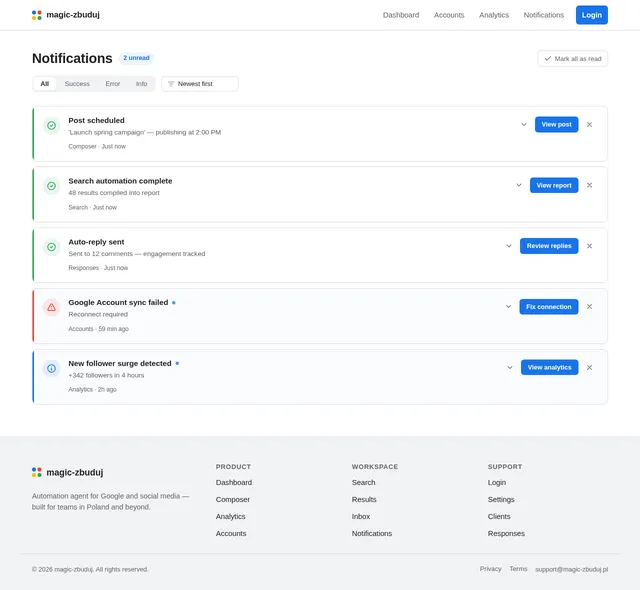Open footer Settings link

pos(501,499)
